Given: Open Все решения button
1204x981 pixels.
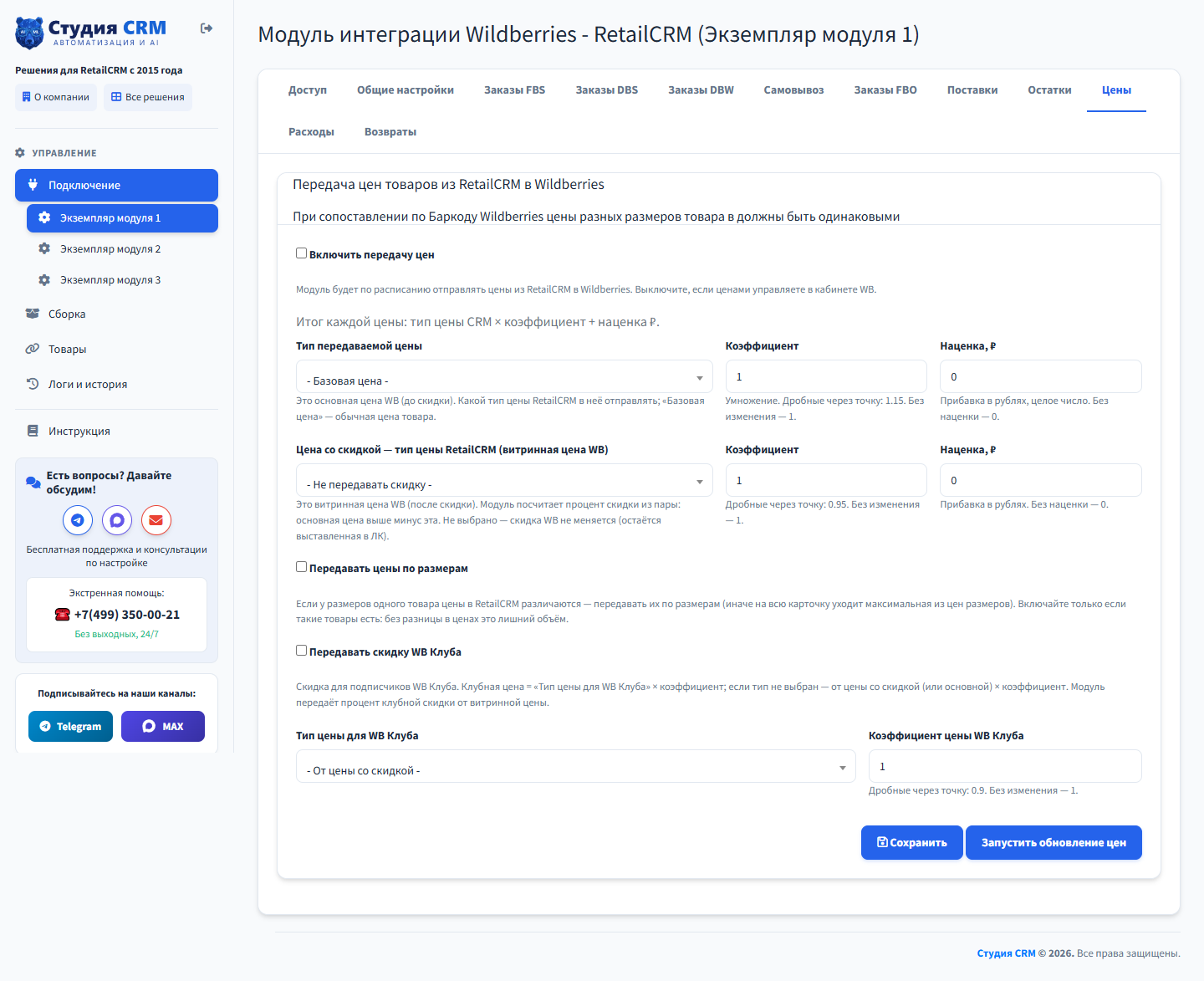Looking at the screenshot, I should [148, 97].
